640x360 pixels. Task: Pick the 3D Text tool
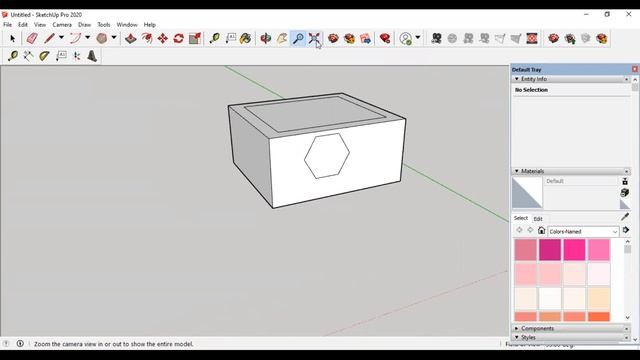tap(92, 56)
